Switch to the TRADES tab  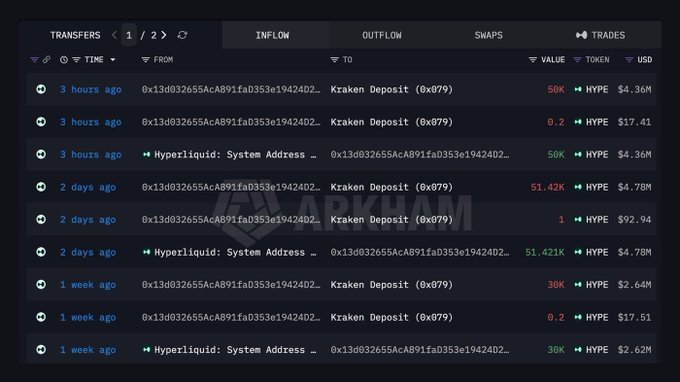[601, 35]
